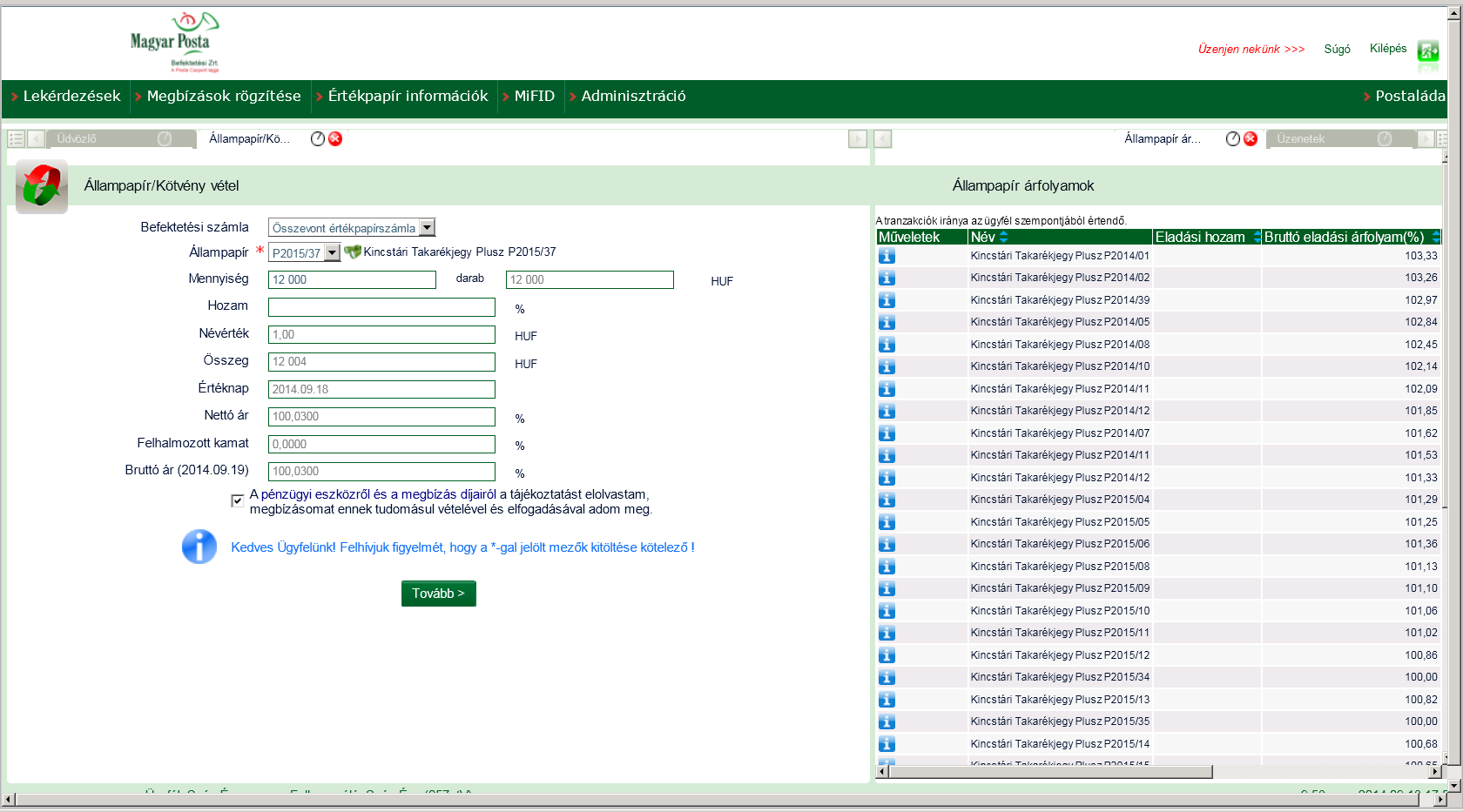Image resolution: width=1463 pixels, height=812 pixels.
Task: Sort by Eladási hozam column arrows
Action: pos(1257,237)
